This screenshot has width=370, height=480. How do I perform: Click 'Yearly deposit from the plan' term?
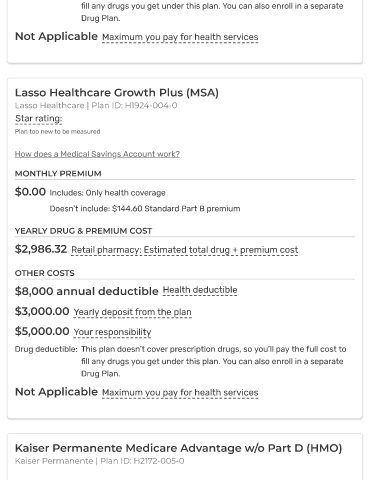tap(133, 312)
